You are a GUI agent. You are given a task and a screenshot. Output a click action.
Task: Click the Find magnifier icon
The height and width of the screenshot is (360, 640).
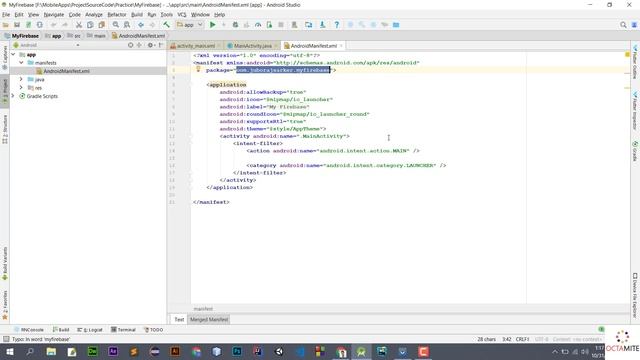[x=116, y=25]
